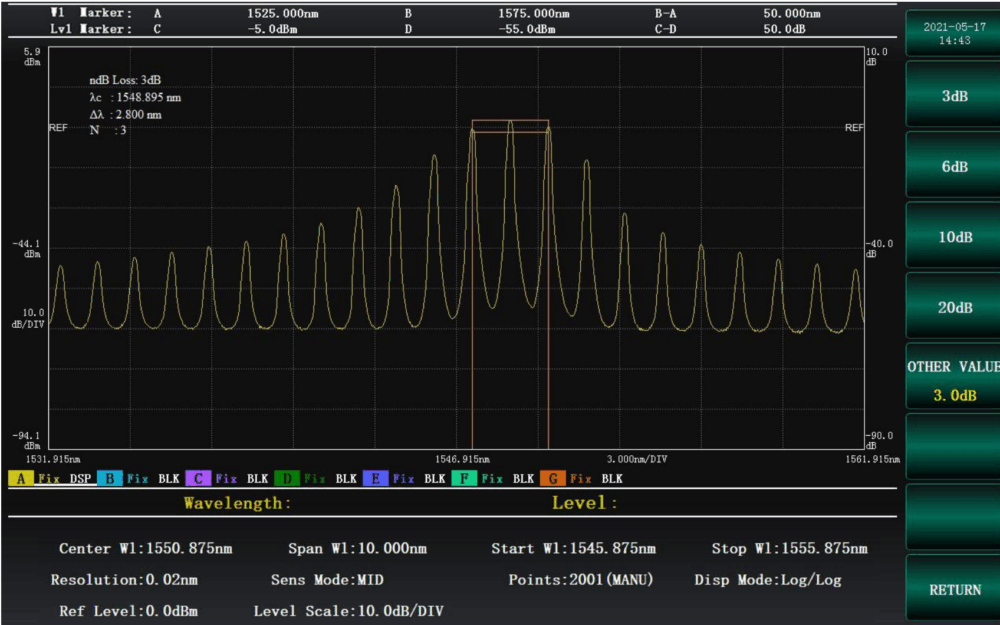Click the 3dB softkey
The image size is (1000, 625).
tap(954, 97)
